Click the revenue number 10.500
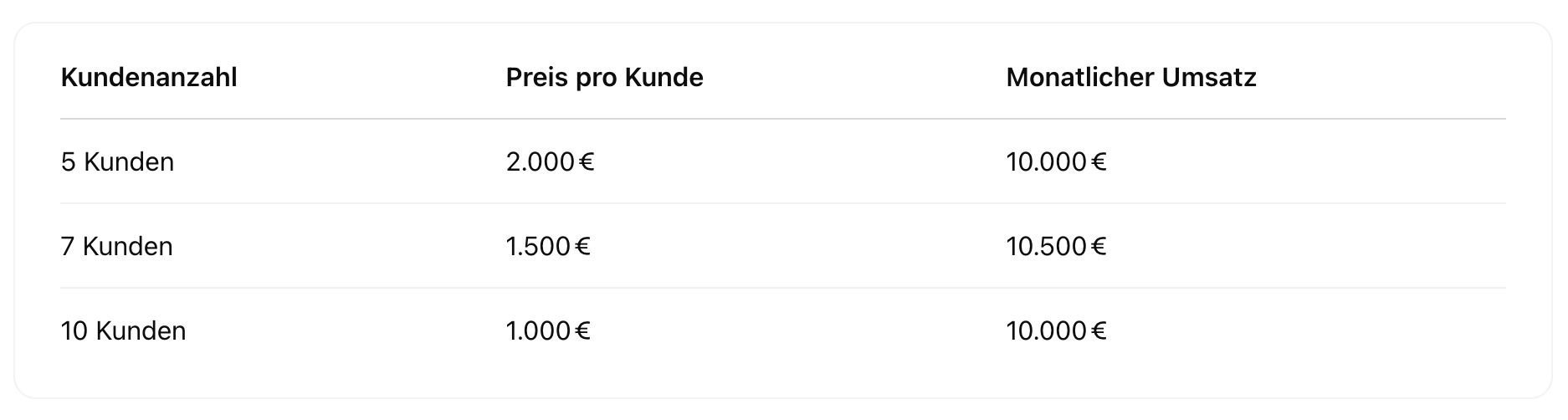 [x=1046, y=247]
